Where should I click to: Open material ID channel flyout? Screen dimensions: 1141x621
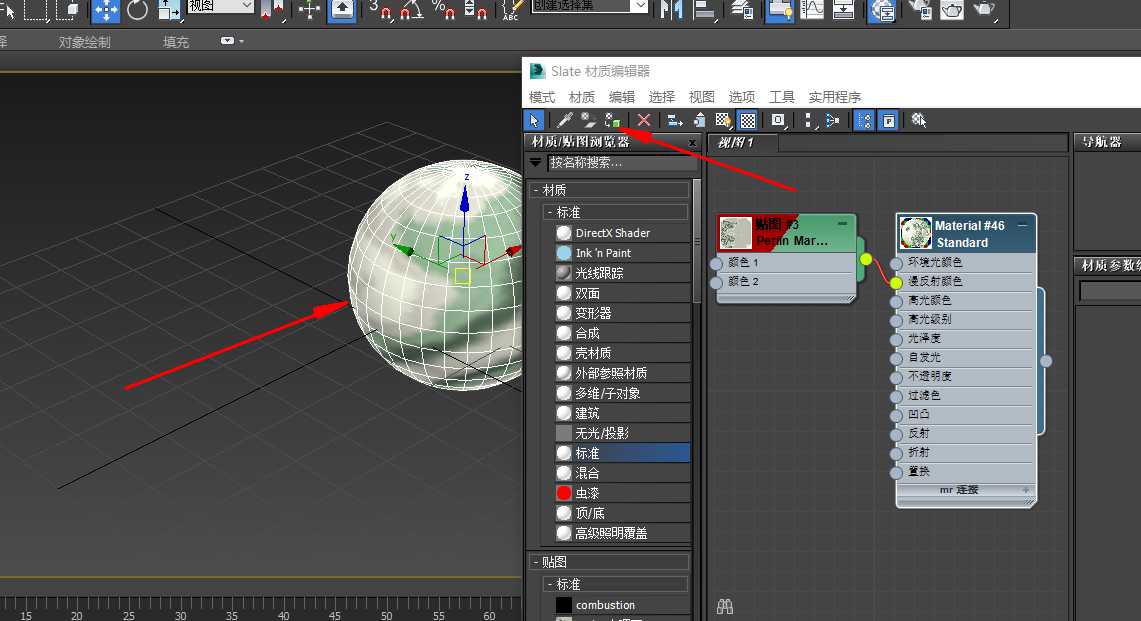coord(778,120)
